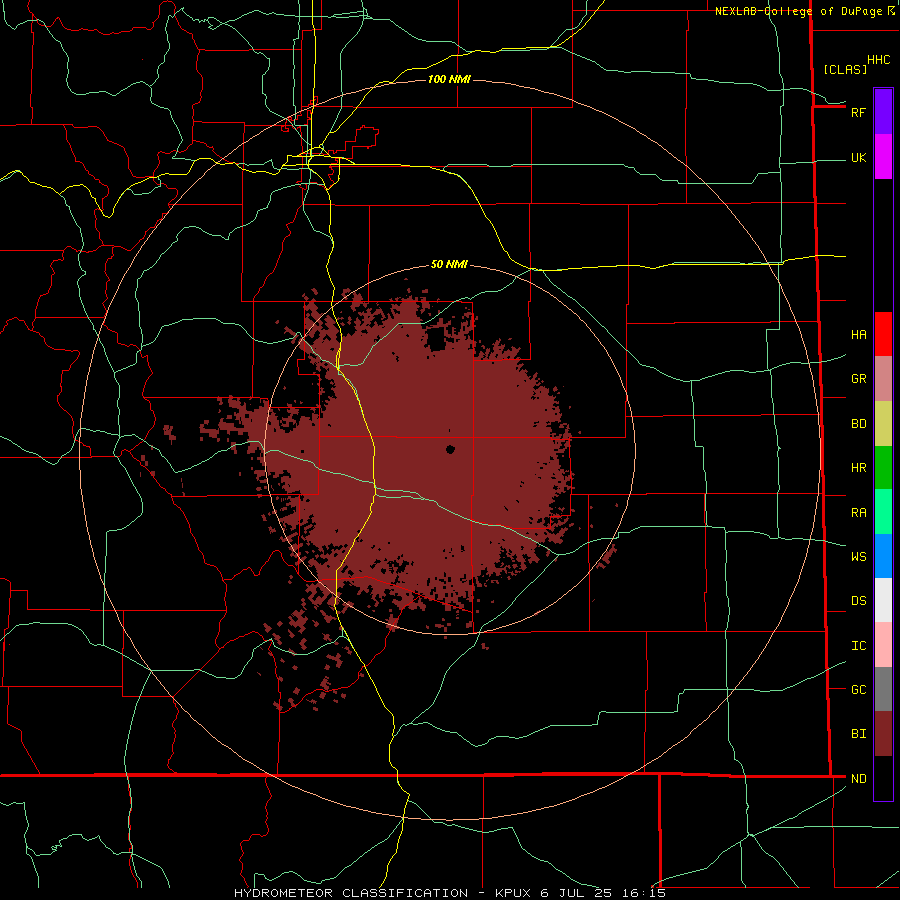Screen dimensions: 900x900
Task: Select the light pink IC ice crystals swatch
Action: (x=883, y=645)
